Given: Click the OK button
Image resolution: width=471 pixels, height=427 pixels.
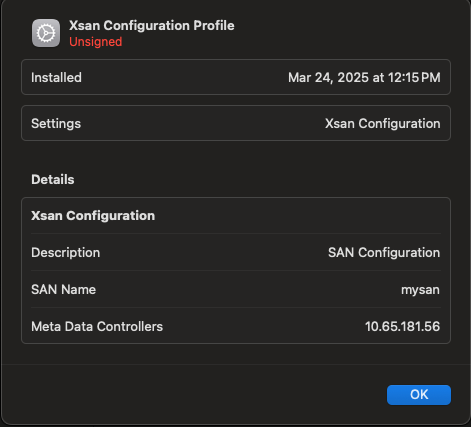Looking at the screenshot, I should click(419, 395).
